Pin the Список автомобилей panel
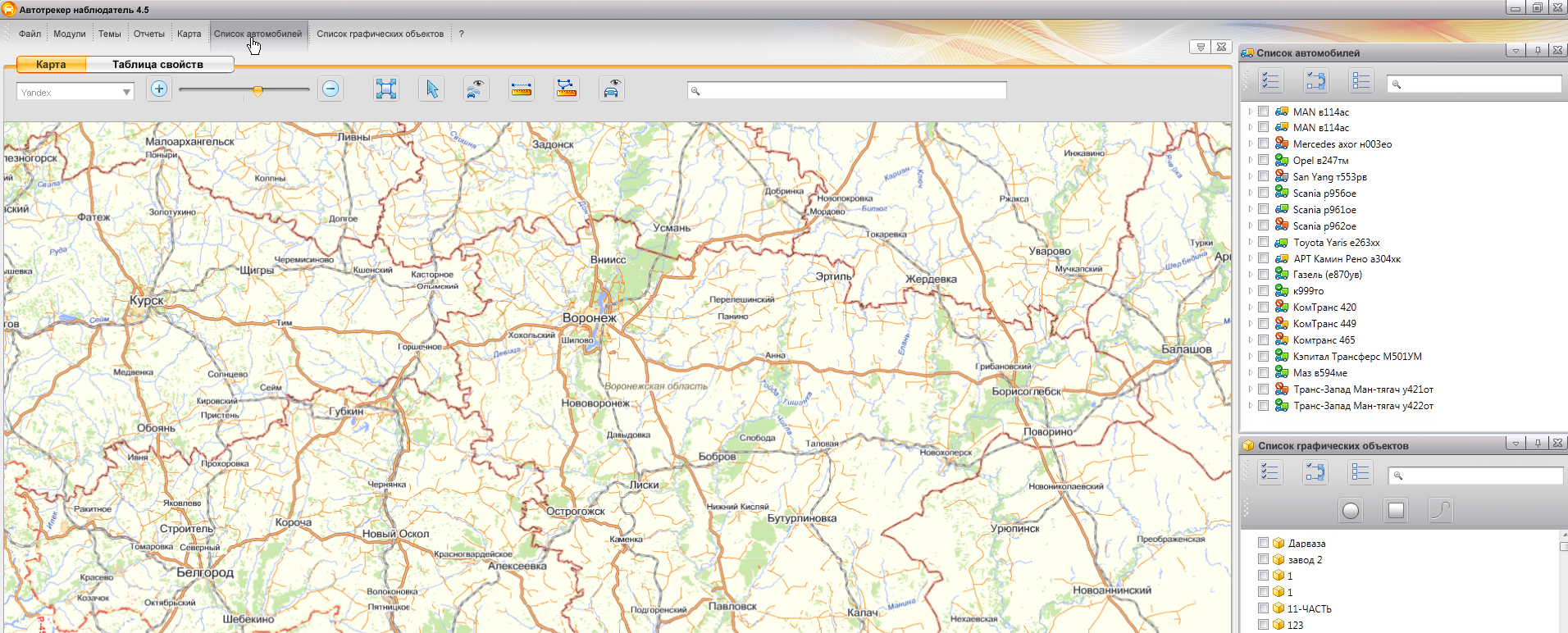The image size is (1568, 633). (1538, 51)
